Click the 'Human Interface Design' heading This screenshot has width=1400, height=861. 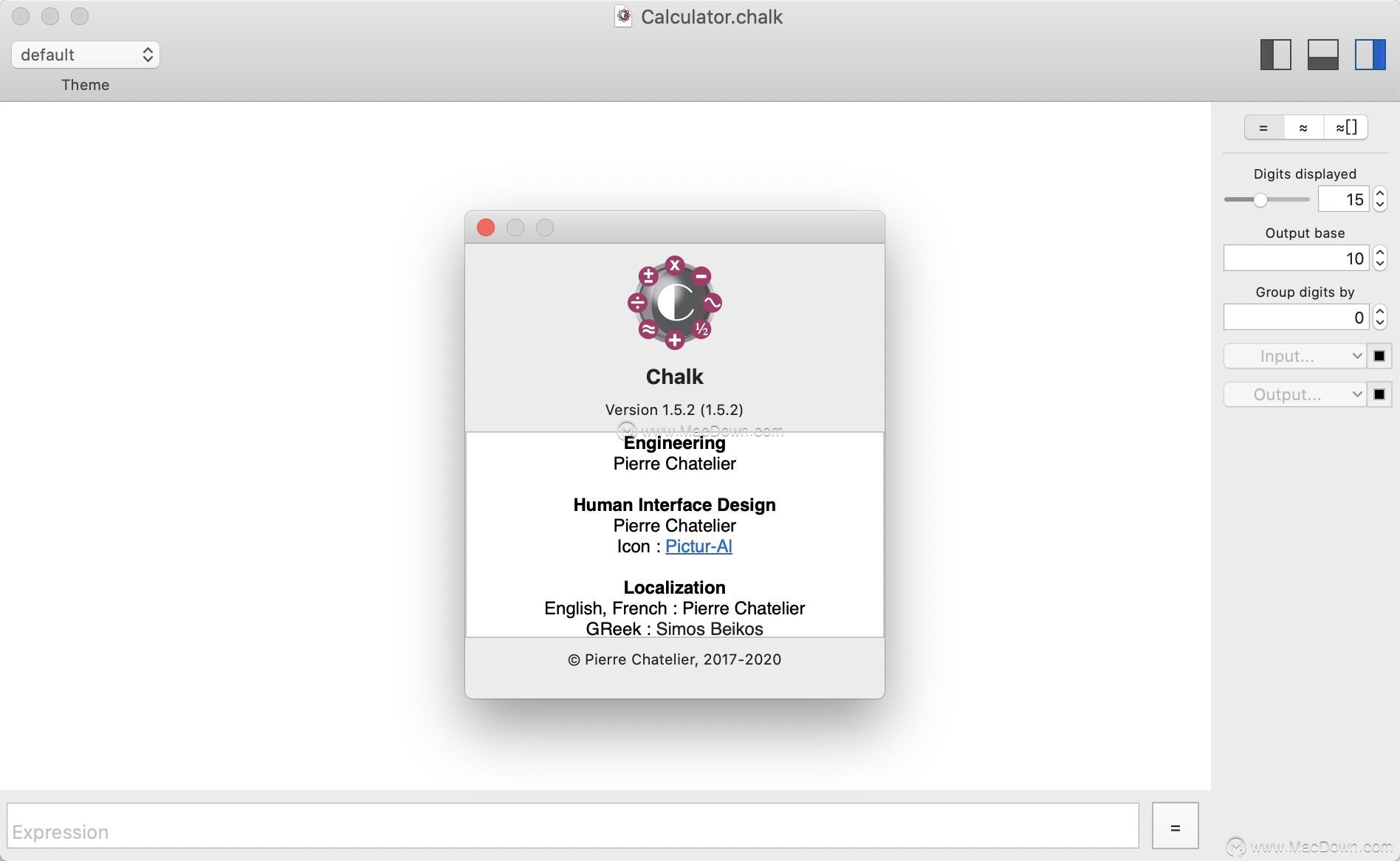(x=675, y=505)
